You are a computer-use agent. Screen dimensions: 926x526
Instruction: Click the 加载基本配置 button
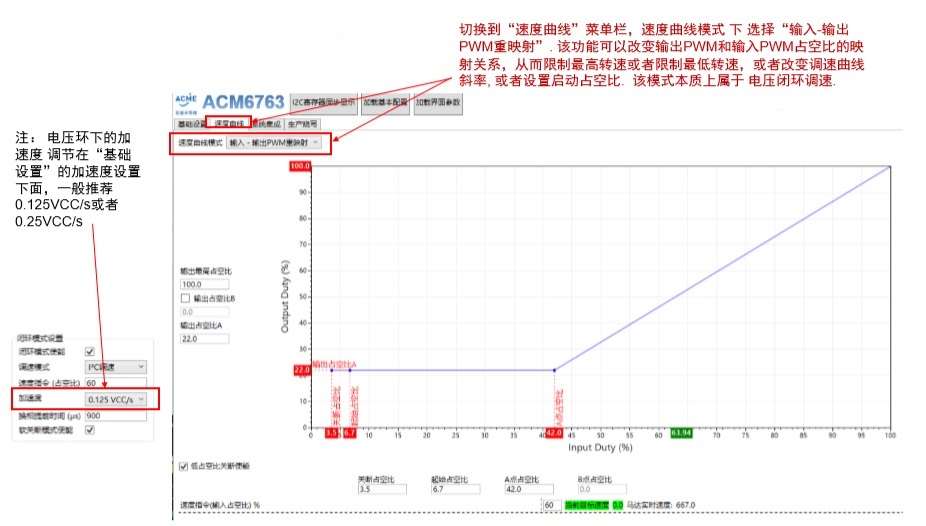(x=385, y=102)
